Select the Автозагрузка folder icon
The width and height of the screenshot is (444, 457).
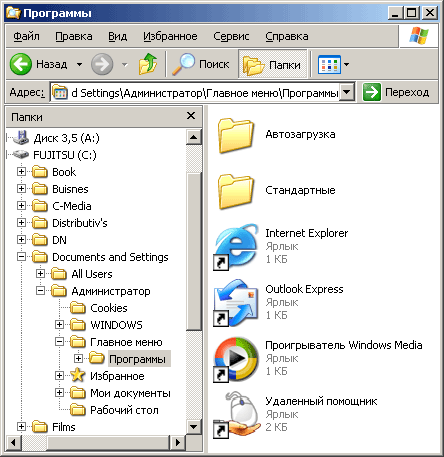coord(236,135)
